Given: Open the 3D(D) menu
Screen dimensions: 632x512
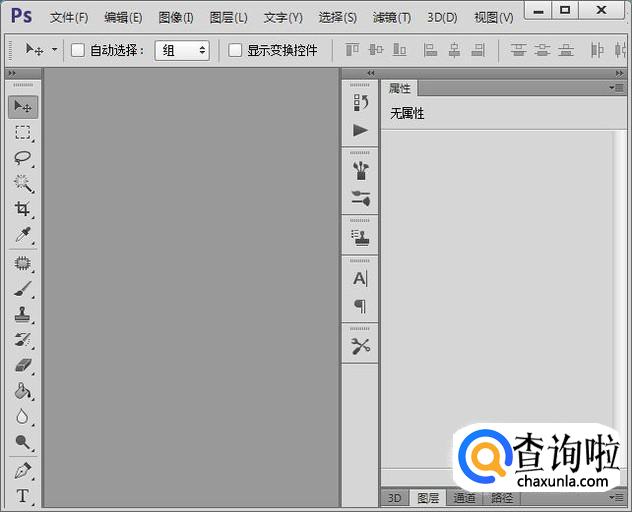Looking at the screenshot, I should (x=442, y=17).
